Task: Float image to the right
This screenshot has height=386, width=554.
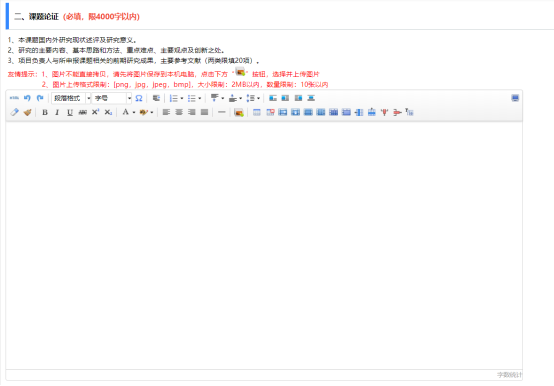Action: tap(298, 98)
